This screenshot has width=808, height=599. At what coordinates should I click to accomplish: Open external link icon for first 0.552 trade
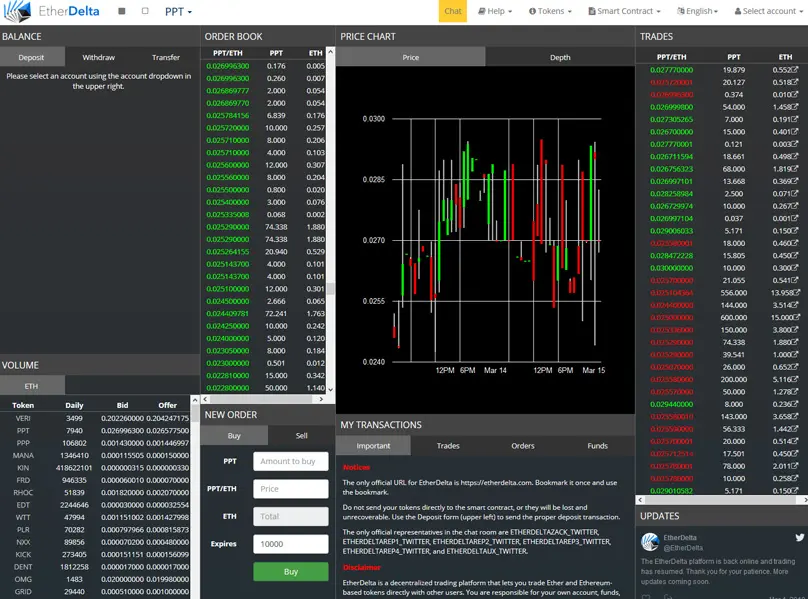(x=795, y=69)
